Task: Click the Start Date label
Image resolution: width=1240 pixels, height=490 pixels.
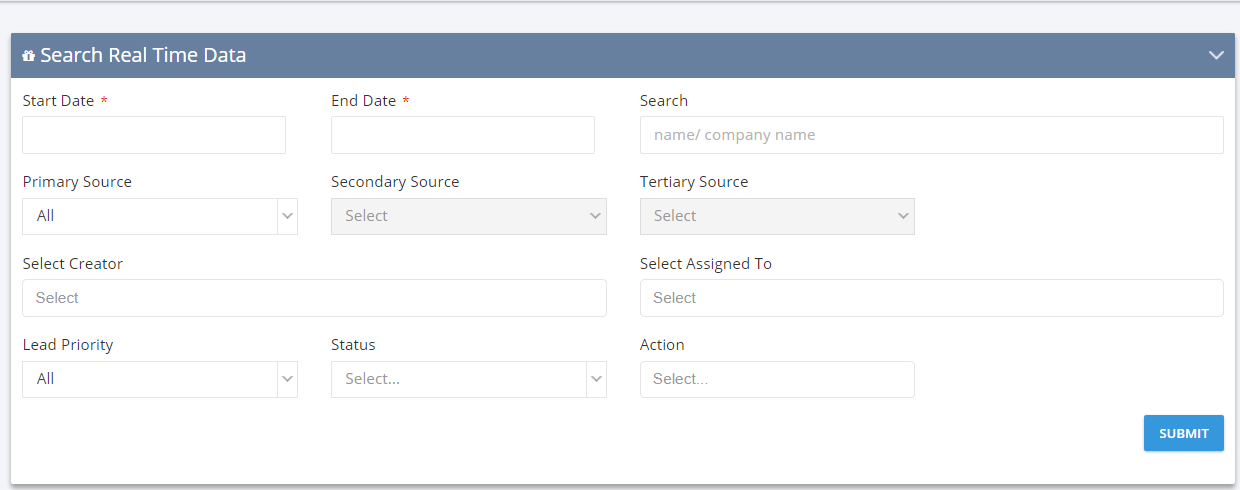Action: [x=58, y=101]
